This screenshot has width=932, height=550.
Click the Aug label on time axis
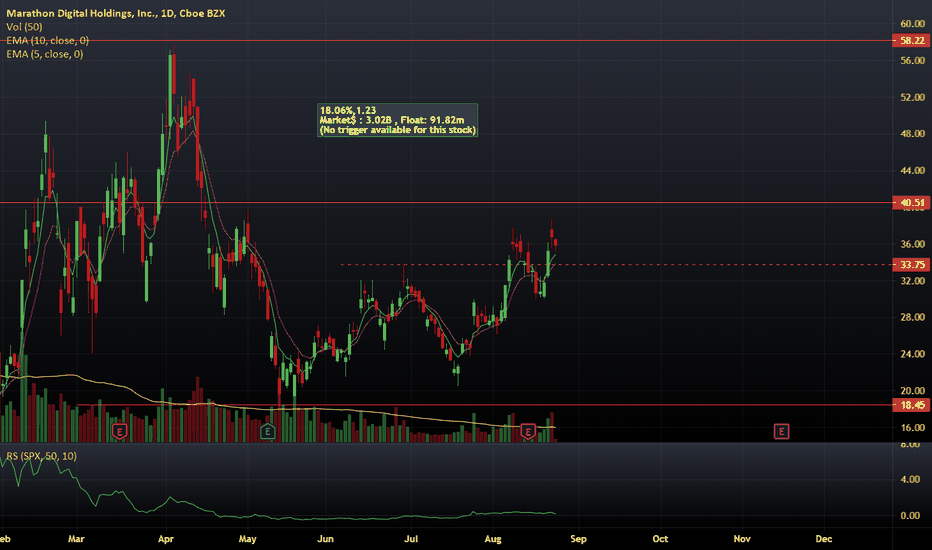pos(493,539)
